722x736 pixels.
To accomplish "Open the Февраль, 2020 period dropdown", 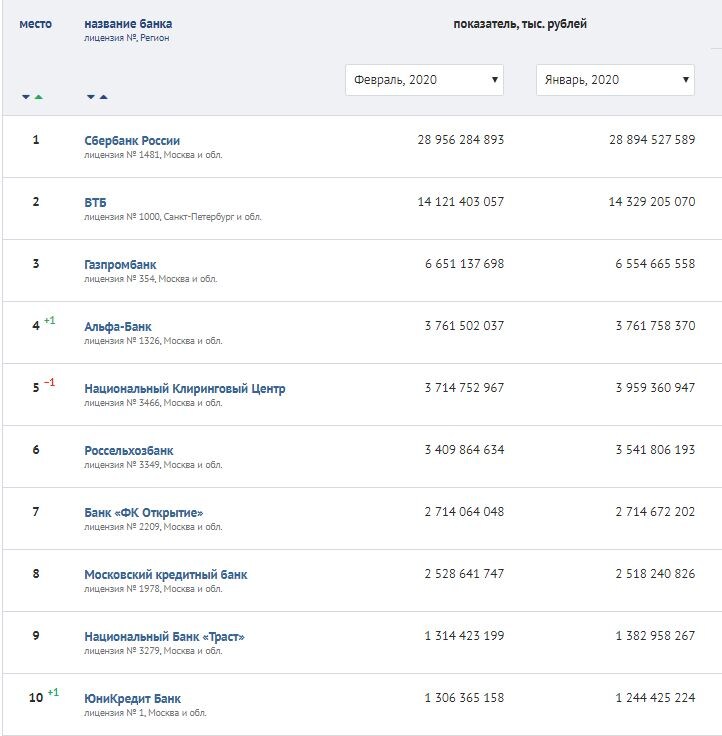I will coord(424,80).
